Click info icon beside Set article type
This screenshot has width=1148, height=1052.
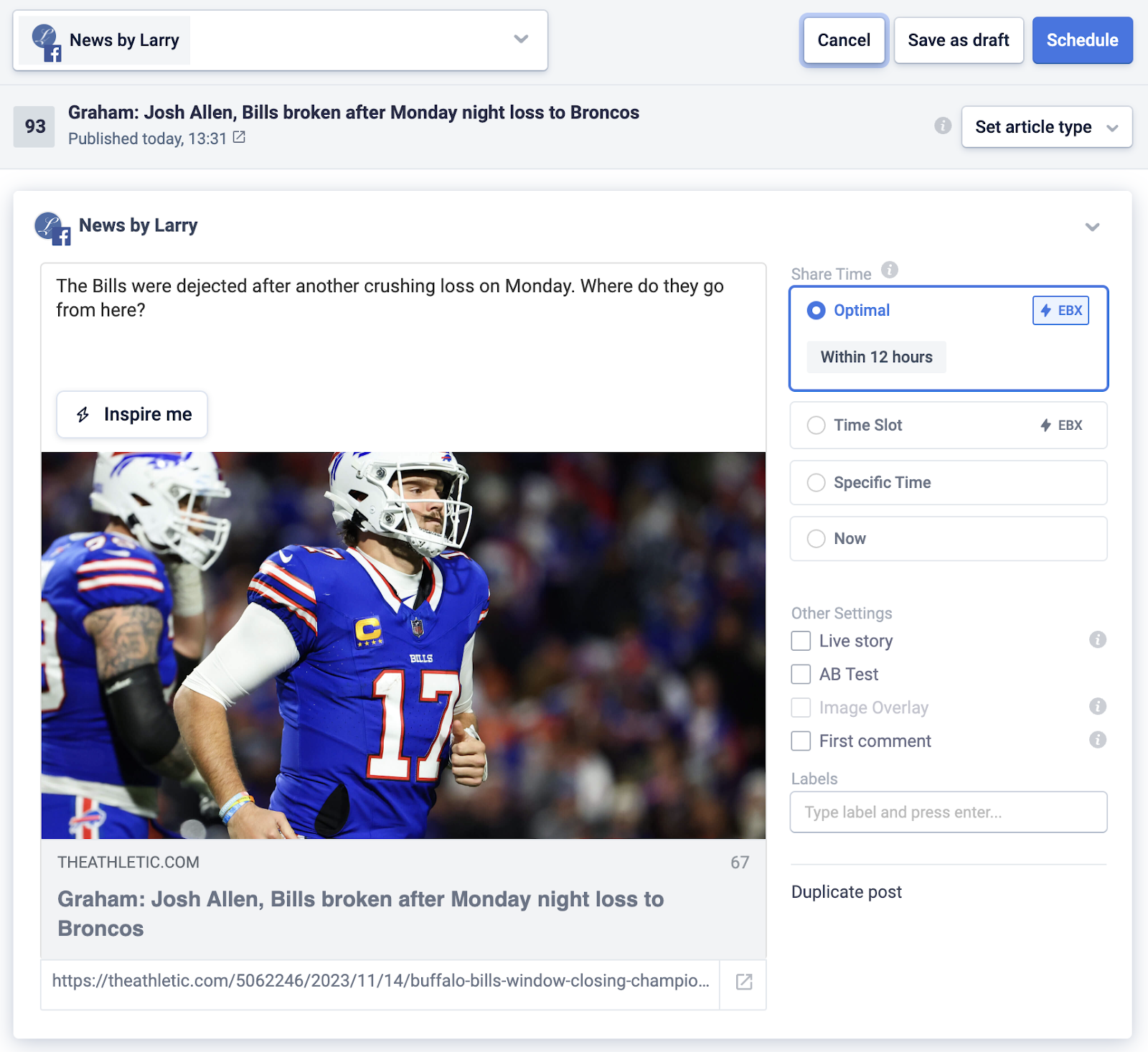point(943,126)
